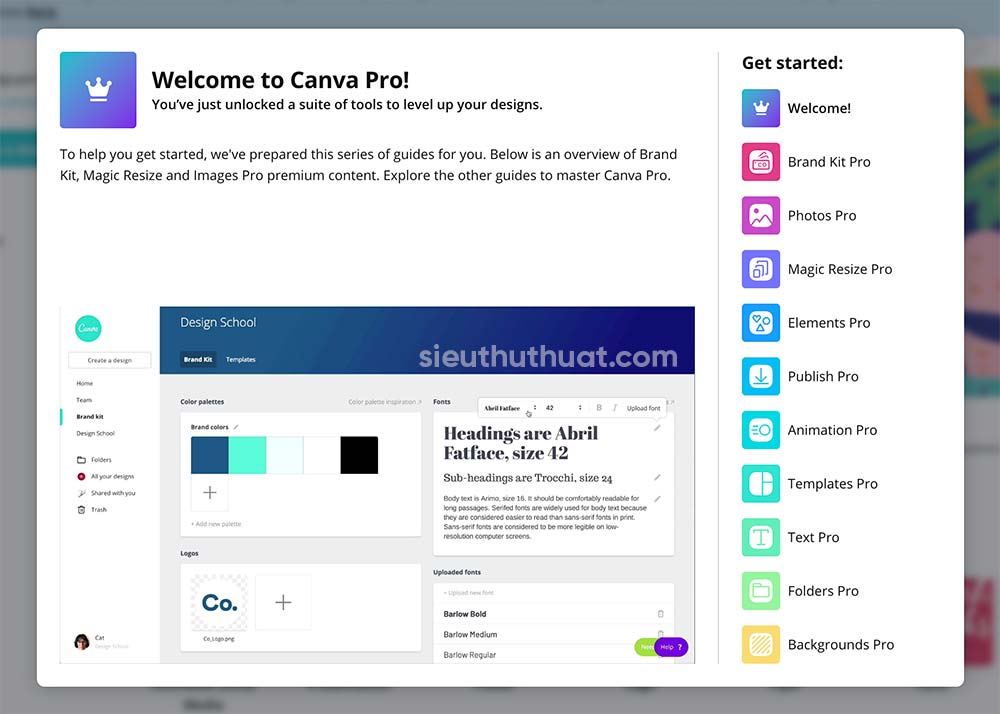Pick the dark blue brand color swatch
Viewport: 1000px width, 714px height.
[210, 455]
